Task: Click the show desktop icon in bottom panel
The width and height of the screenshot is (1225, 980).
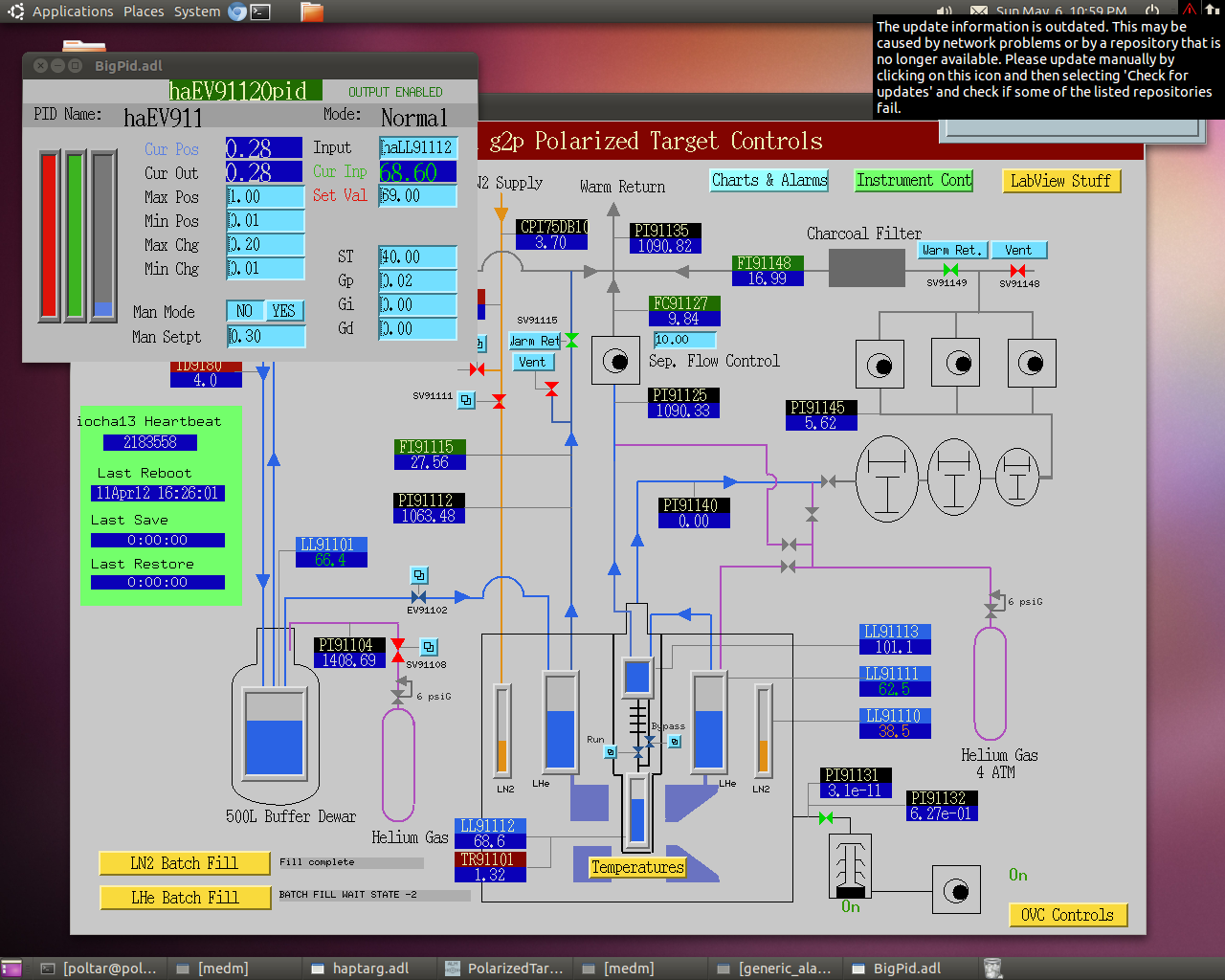Action: pyautogui.click(x=11, y=969)
